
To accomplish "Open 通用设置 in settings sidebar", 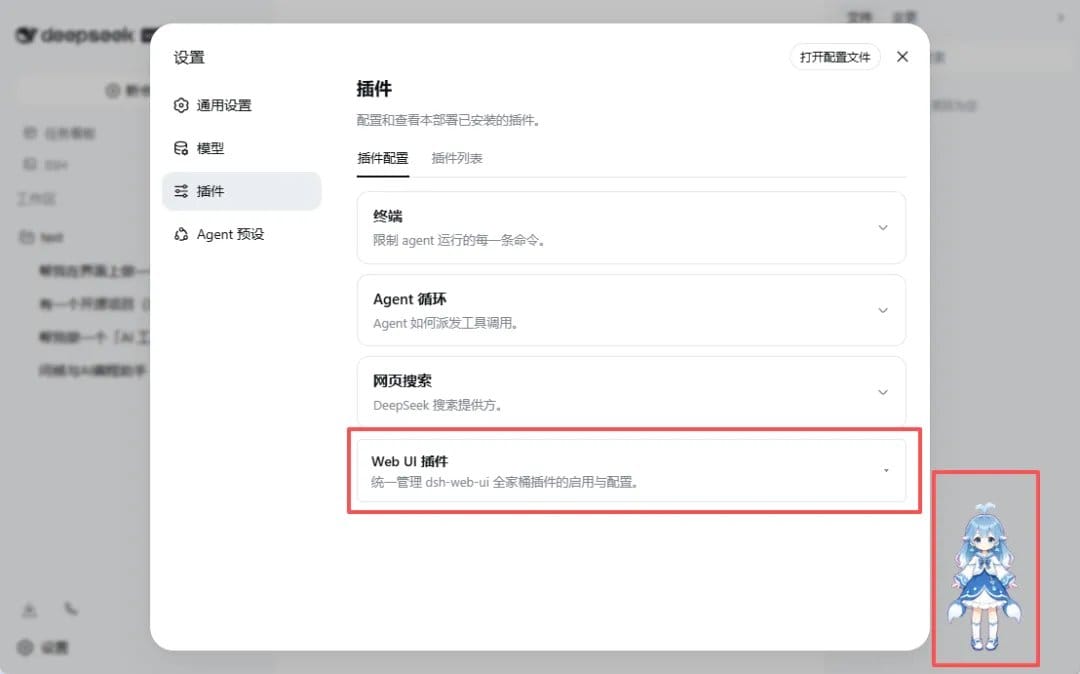I will (241, 105).
